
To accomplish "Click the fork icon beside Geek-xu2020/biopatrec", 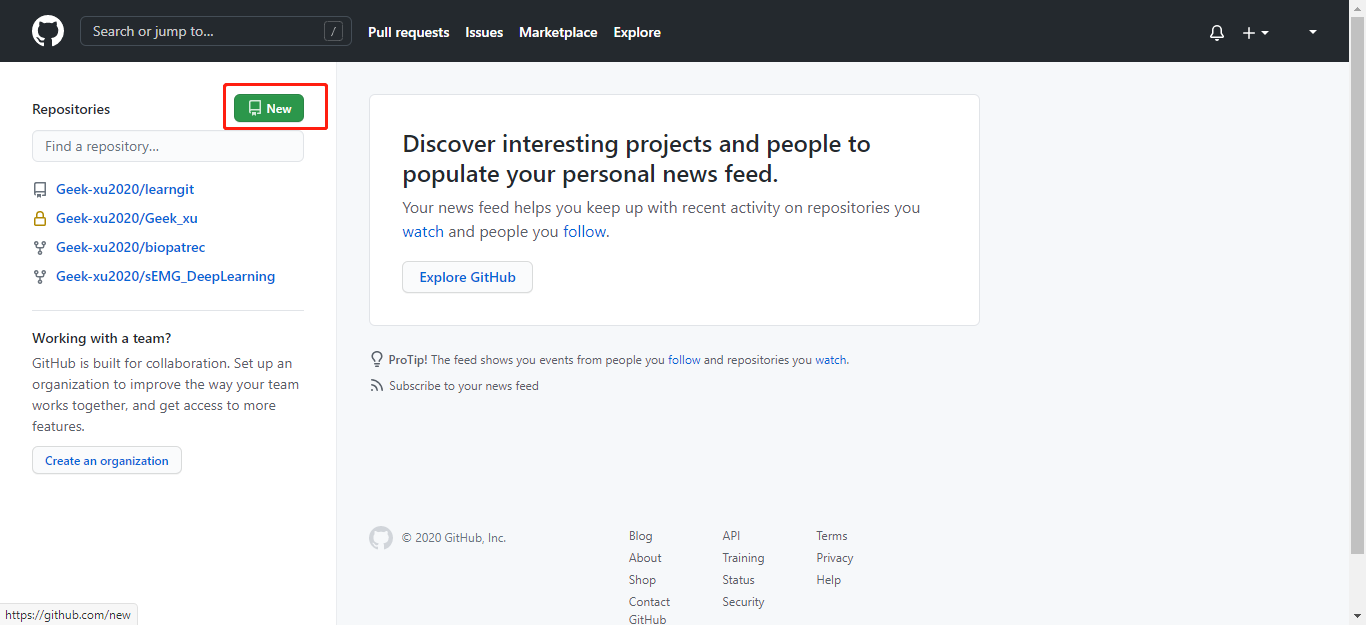I will (x=40, y=247).
